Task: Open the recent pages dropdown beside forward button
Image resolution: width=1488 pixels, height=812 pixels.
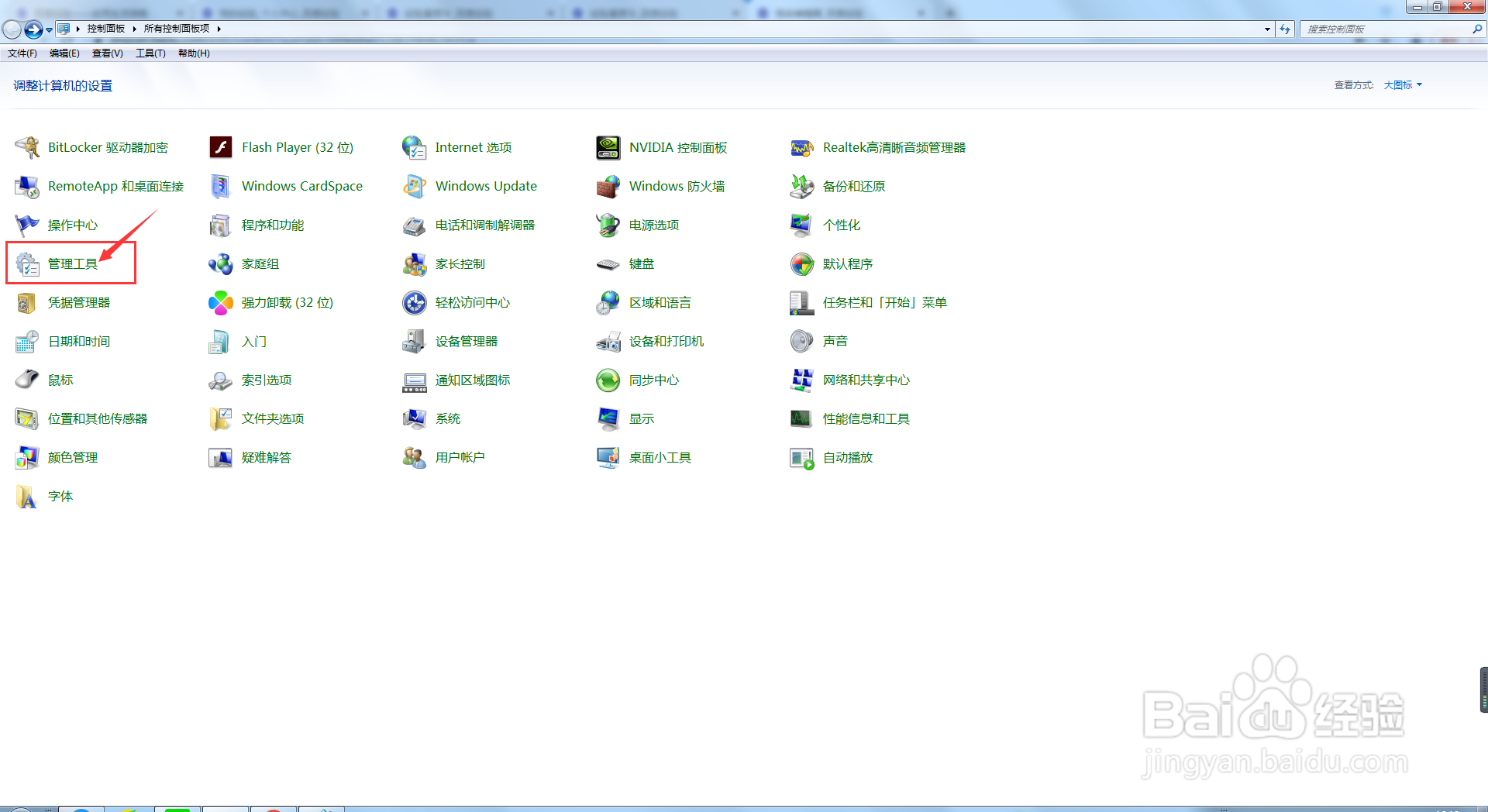Action: pyautogui.click(x=49, y=30)
